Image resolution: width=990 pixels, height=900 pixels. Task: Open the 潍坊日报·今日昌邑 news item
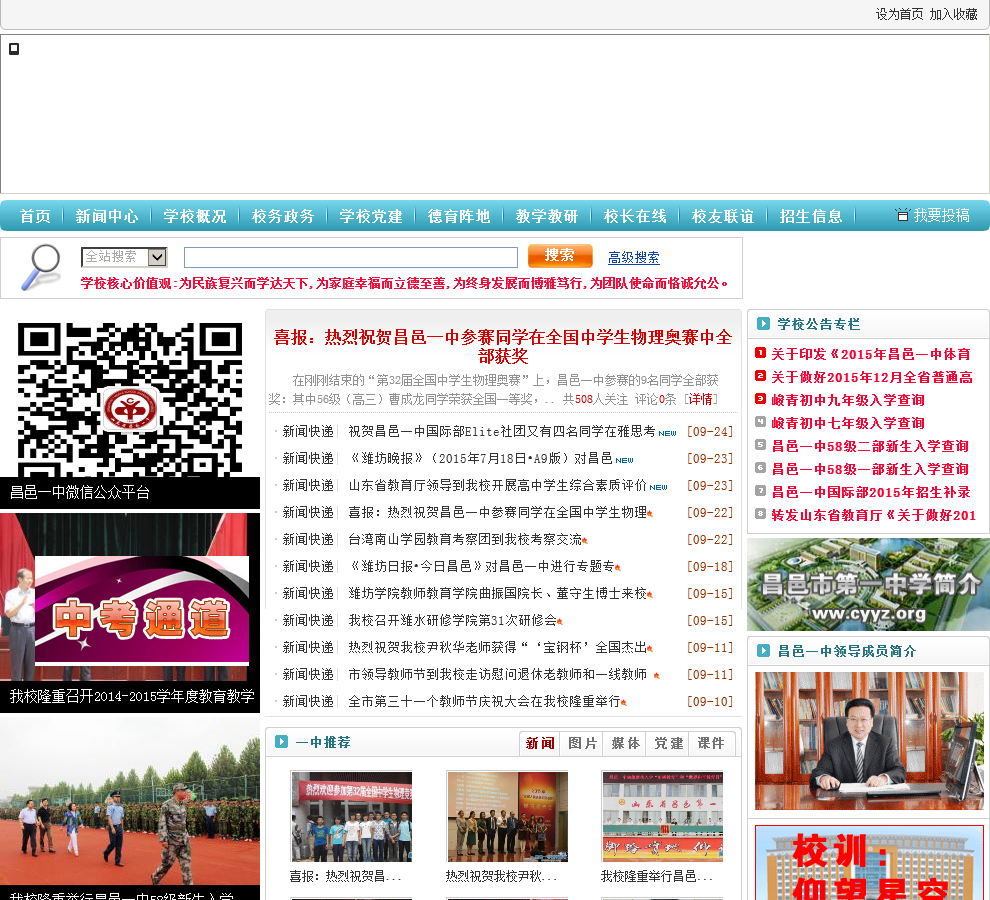[481, 567]
